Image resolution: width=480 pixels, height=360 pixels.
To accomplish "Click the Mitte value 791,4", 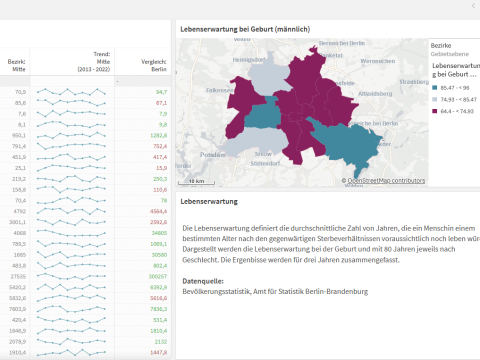I will (x=19, y=146).
